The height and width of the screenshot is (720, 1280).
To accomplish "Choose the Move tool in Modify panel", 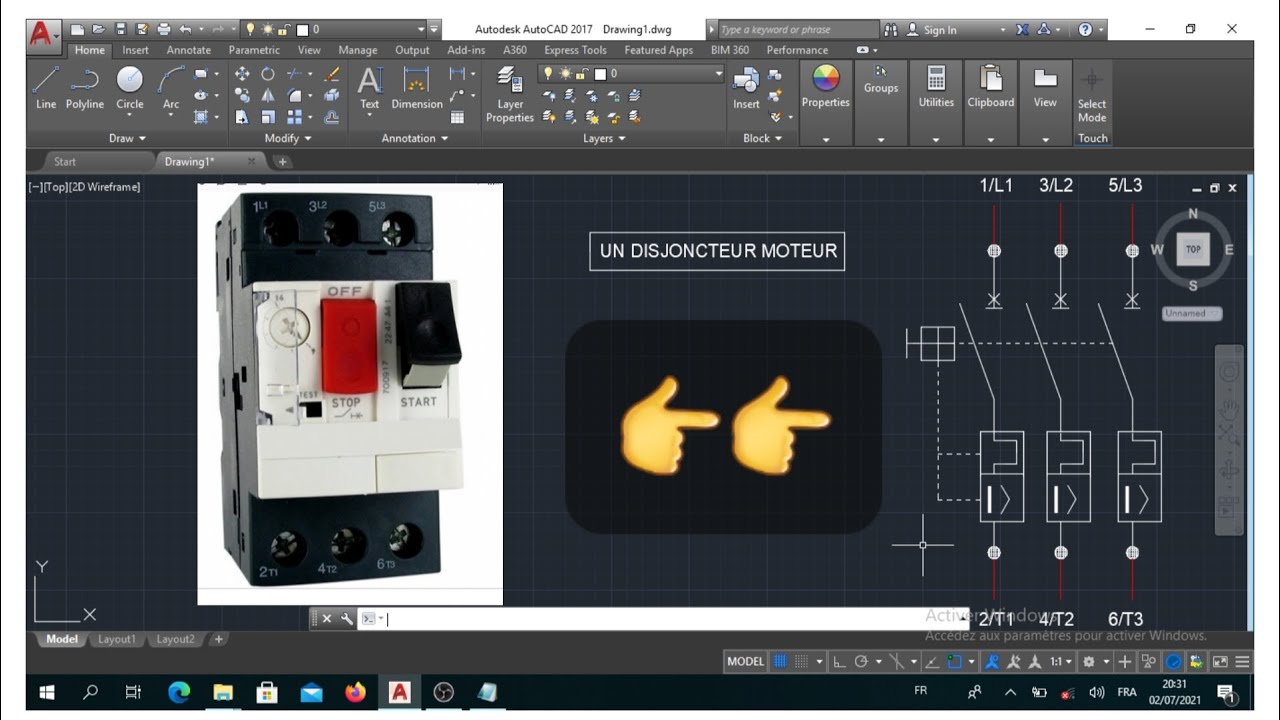I will coord(242,74).
